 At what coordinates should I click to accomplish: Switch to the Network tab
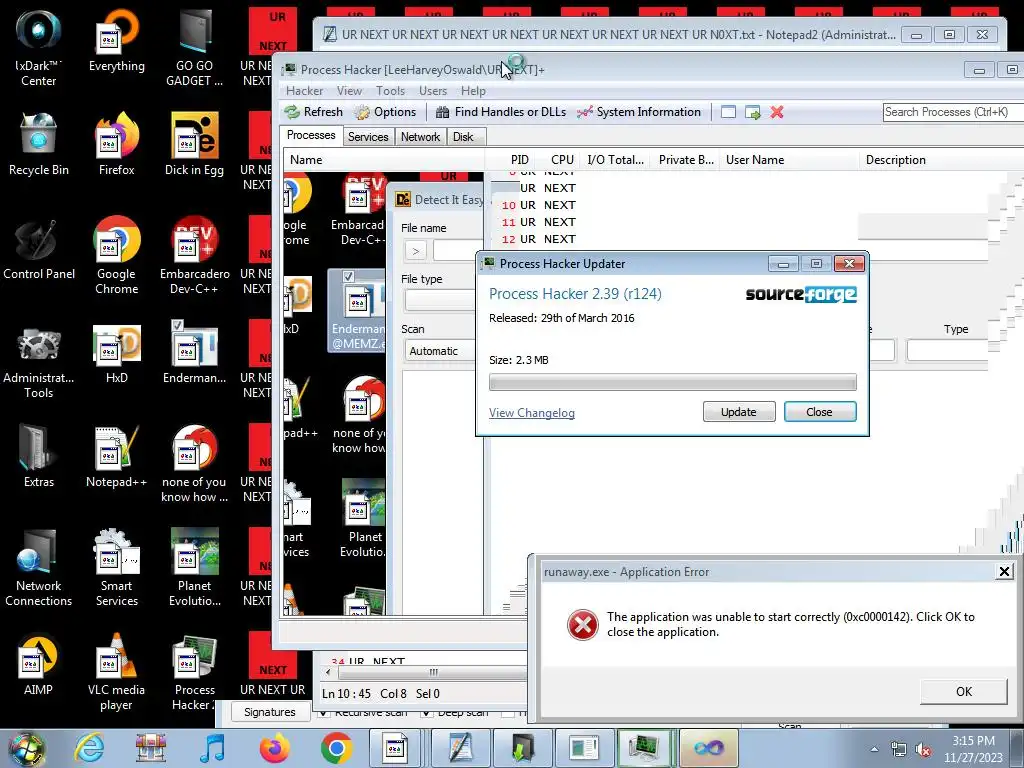tap(421, 136)
